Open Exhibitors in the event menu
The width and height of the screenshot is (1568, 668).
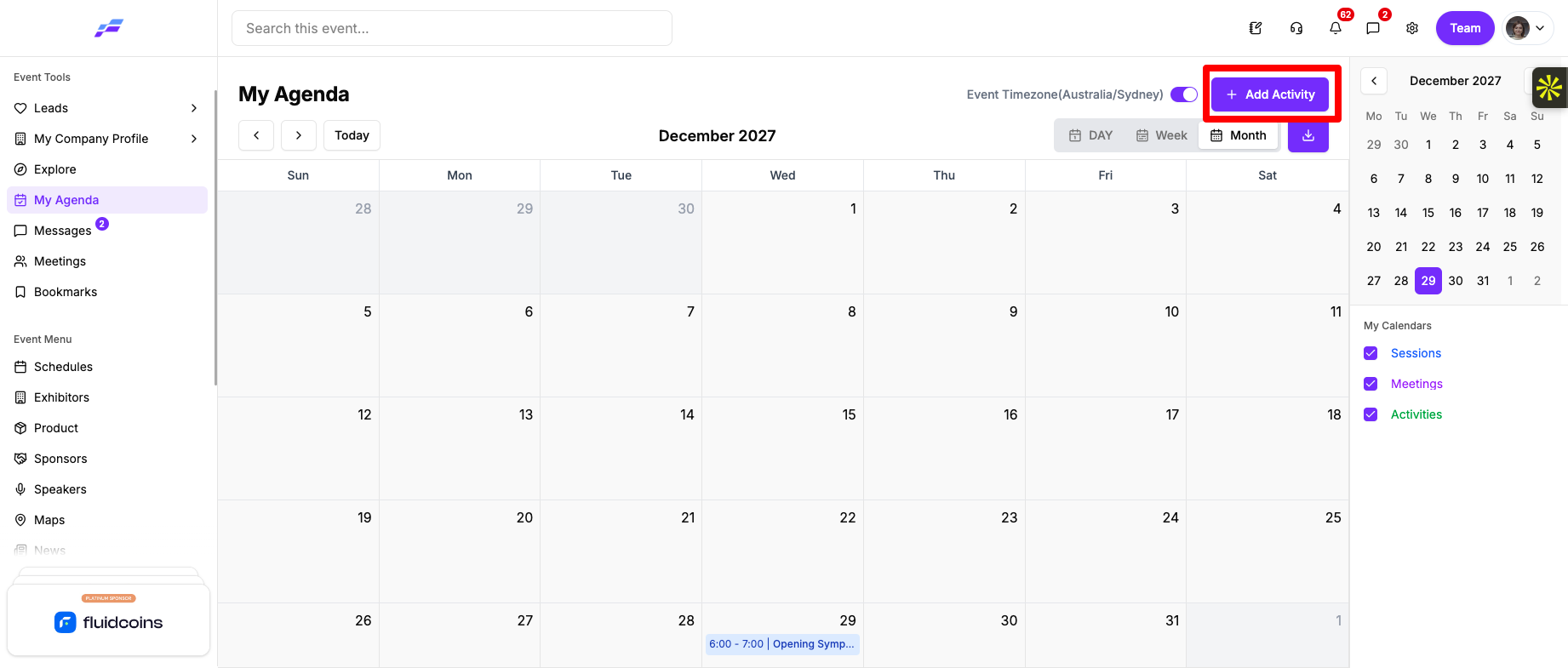[x=107, y=397]
